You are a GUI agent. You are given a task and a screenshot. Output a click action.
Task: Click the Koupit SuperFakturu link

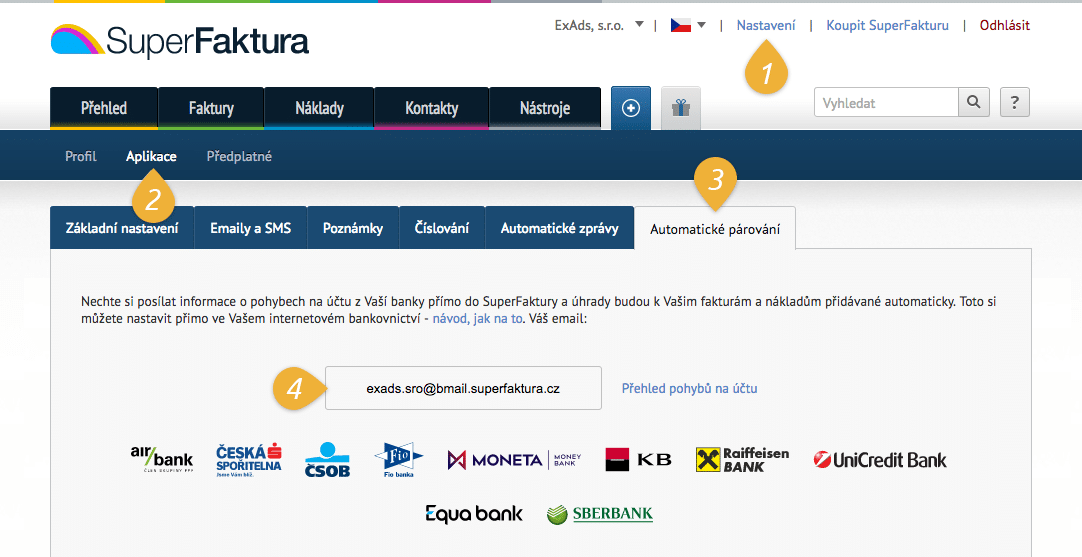tap(887, 26)
